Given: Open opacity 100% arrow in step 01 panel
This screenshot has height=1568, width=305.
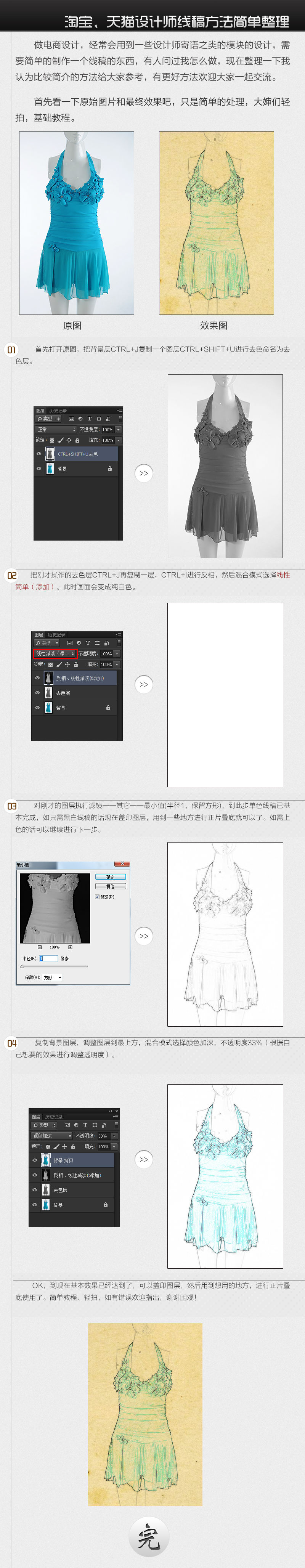Looking at the screenshot, I should pos(118,430).
